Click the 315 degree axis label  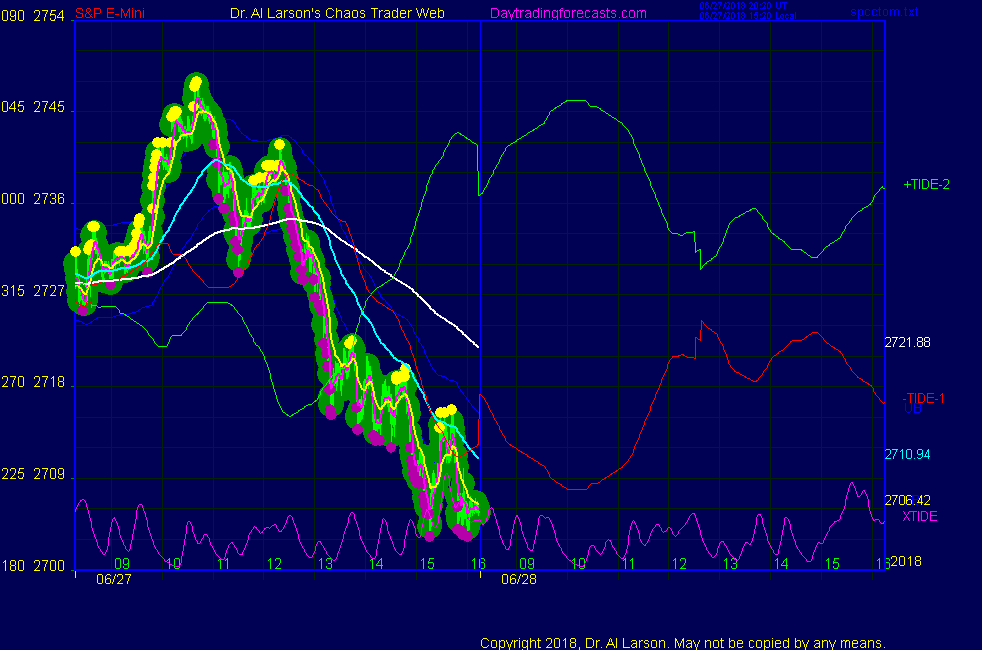click(x=13, y=291)
